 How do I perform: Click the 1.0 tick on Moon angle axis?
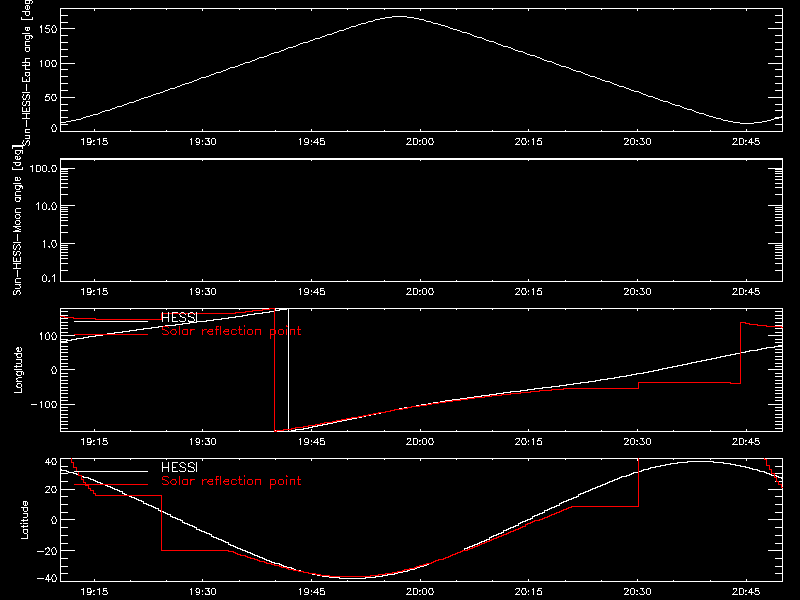[49, 244]
